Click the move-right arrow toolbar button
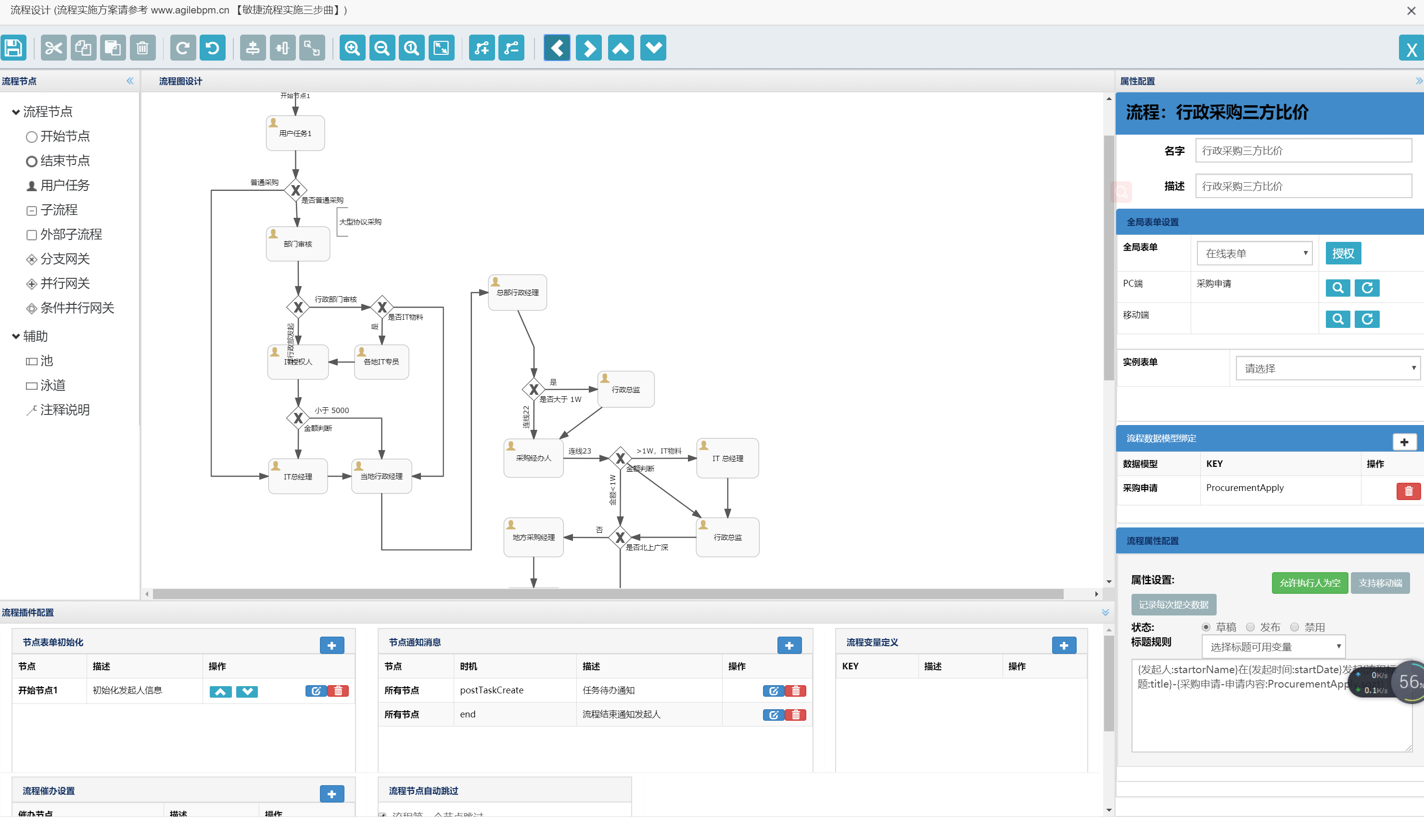 click(589, 48)
